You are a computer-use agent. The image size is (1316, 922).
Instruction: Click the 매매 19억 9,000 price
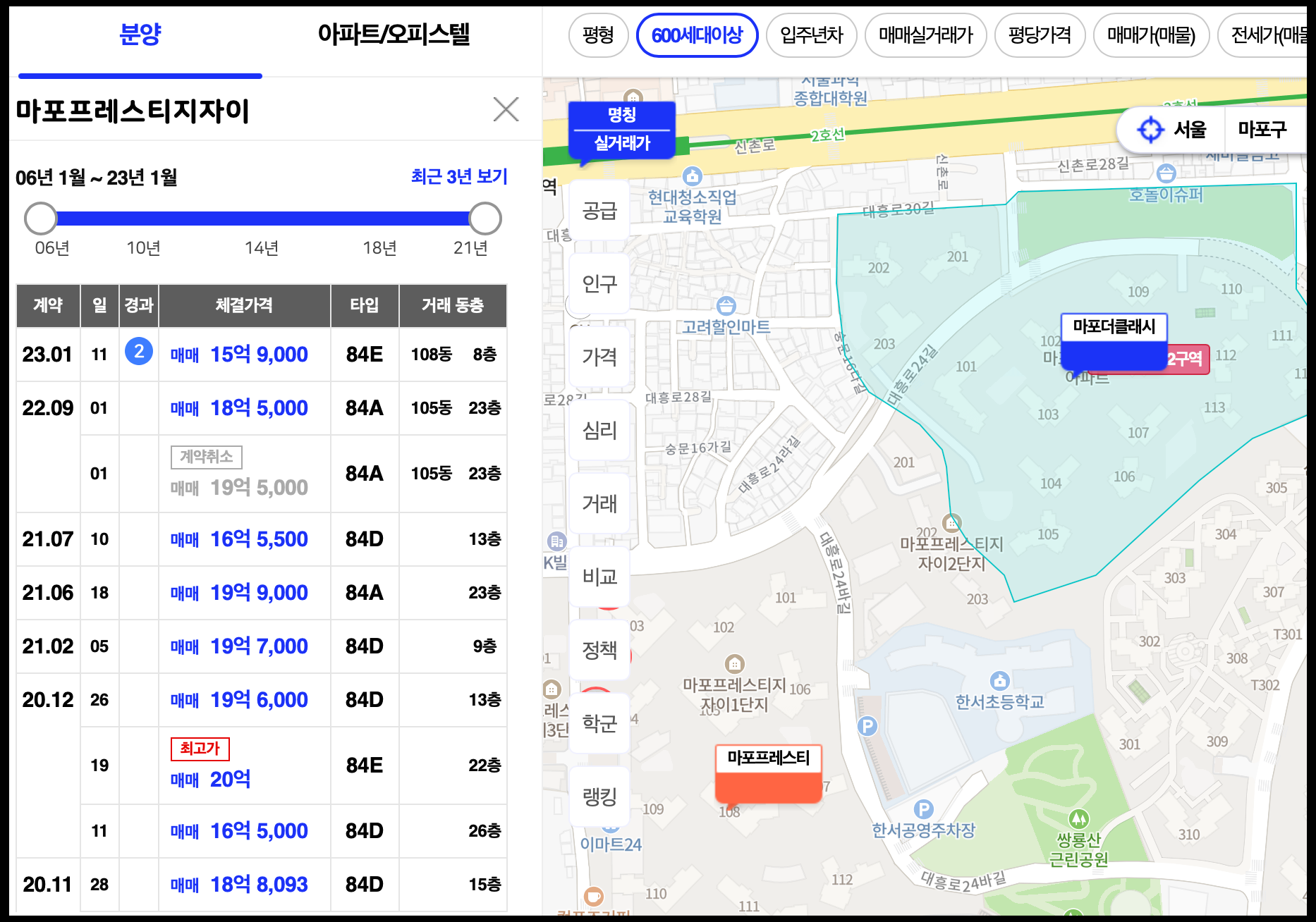(x=239, y=593)
